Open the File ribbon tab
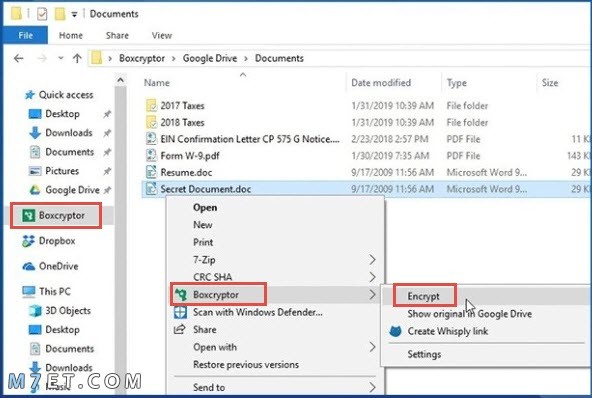592x398 pixels. point(25,35)
